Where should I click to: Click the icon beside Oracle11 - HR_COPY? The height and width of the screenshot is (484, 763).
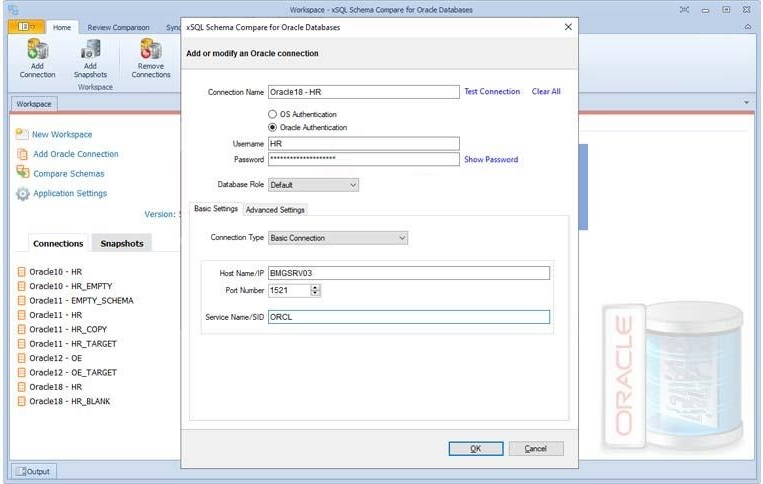(21, 329)
